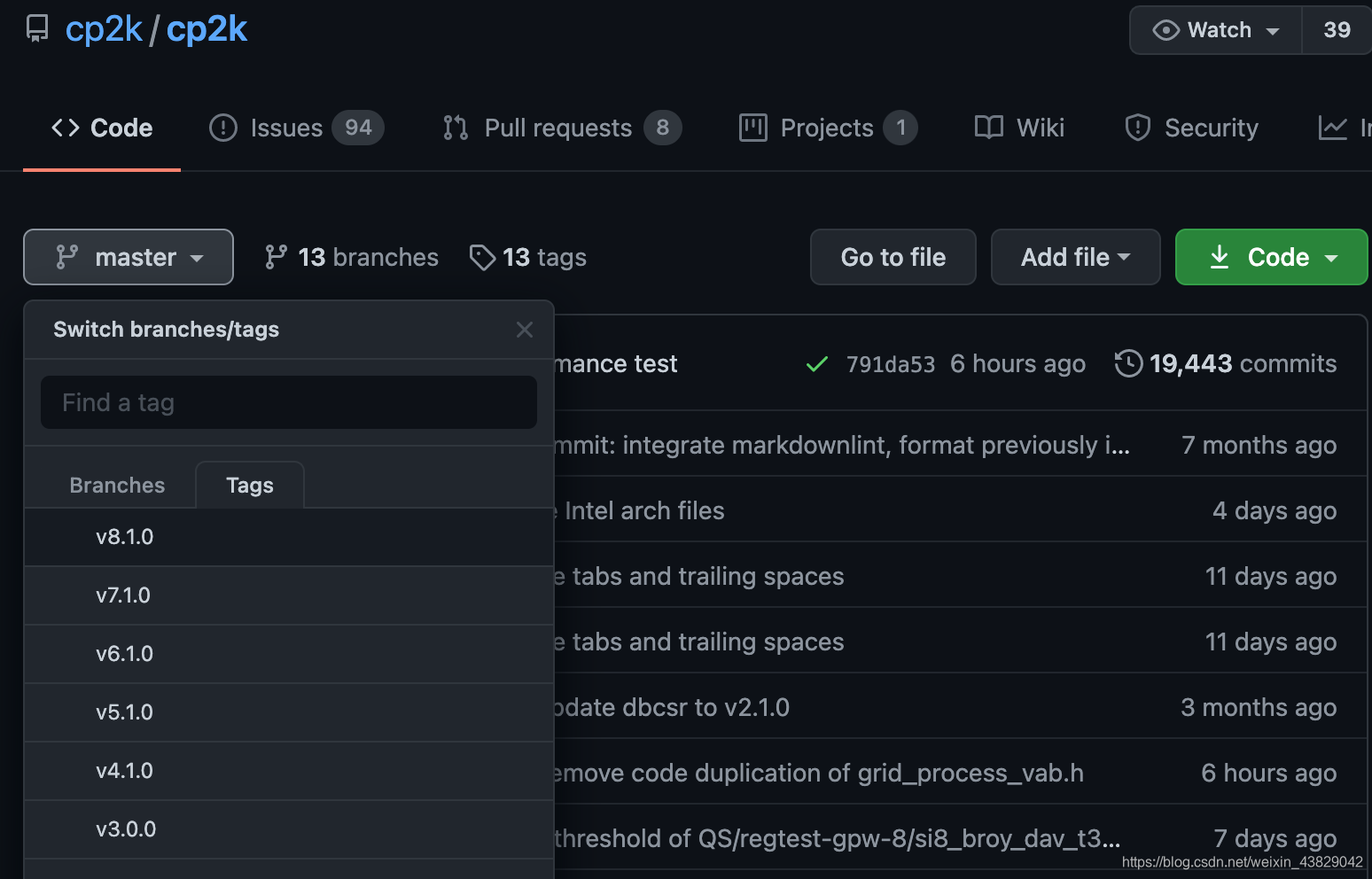Select the Tags tab in popup
This screenshot has height=879, width=1372.
pyautogui.click(x=250, y=485)
